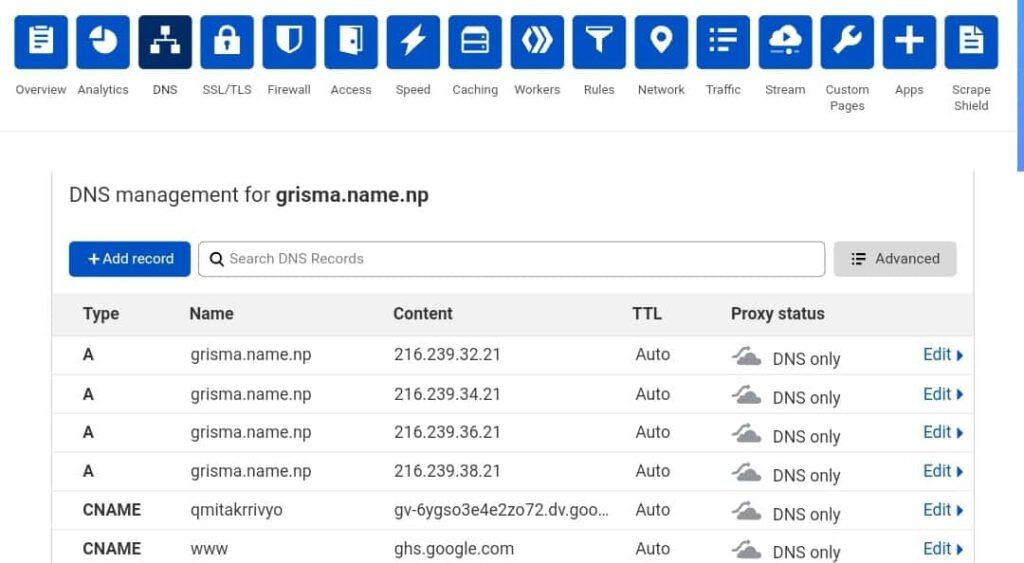Open the Scrape Shield document icon
Image resolution: width=1024 pixels, height=563 pixels.
(971, 42)
